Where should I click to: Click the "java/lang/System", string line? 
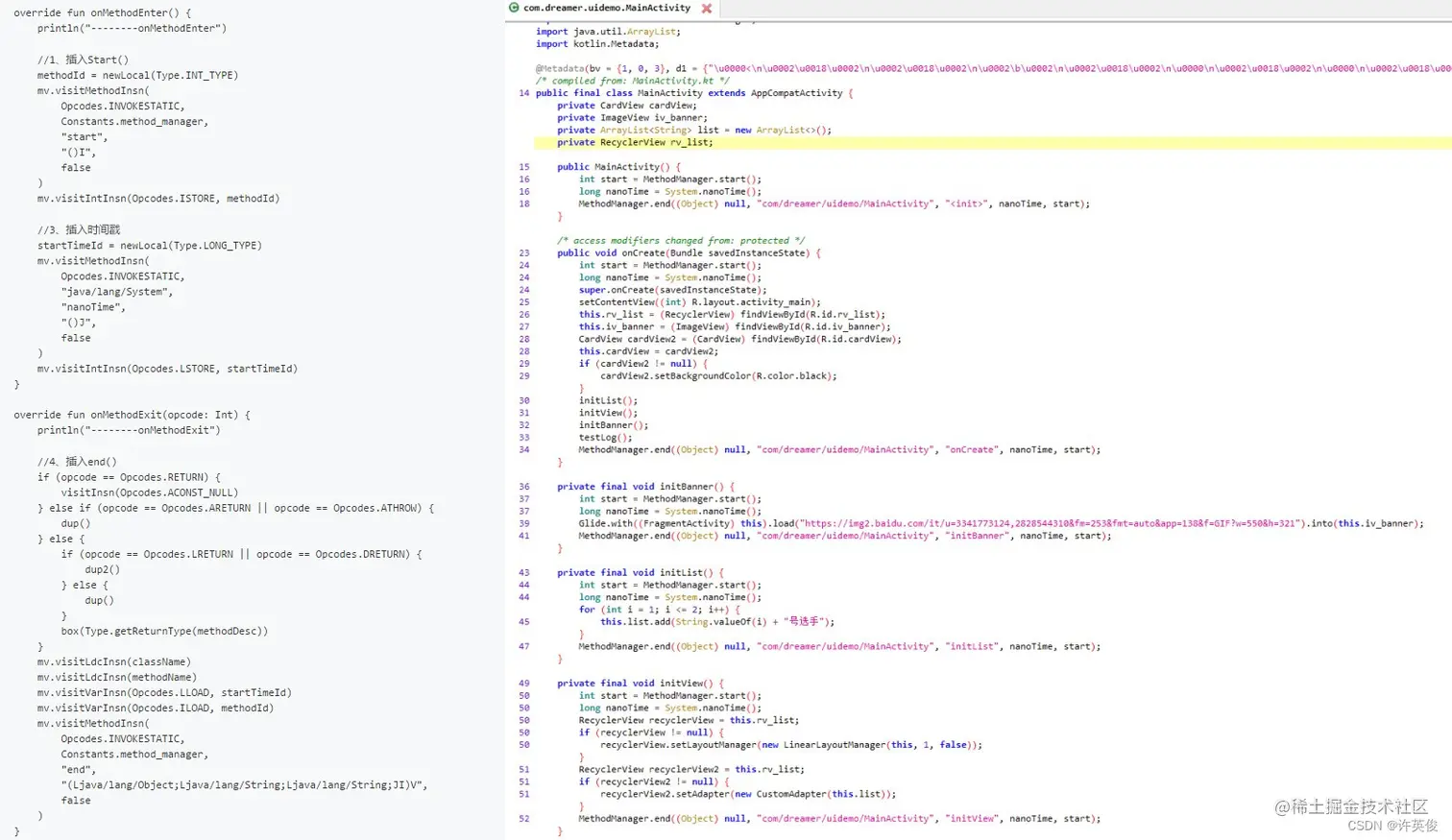117,292
